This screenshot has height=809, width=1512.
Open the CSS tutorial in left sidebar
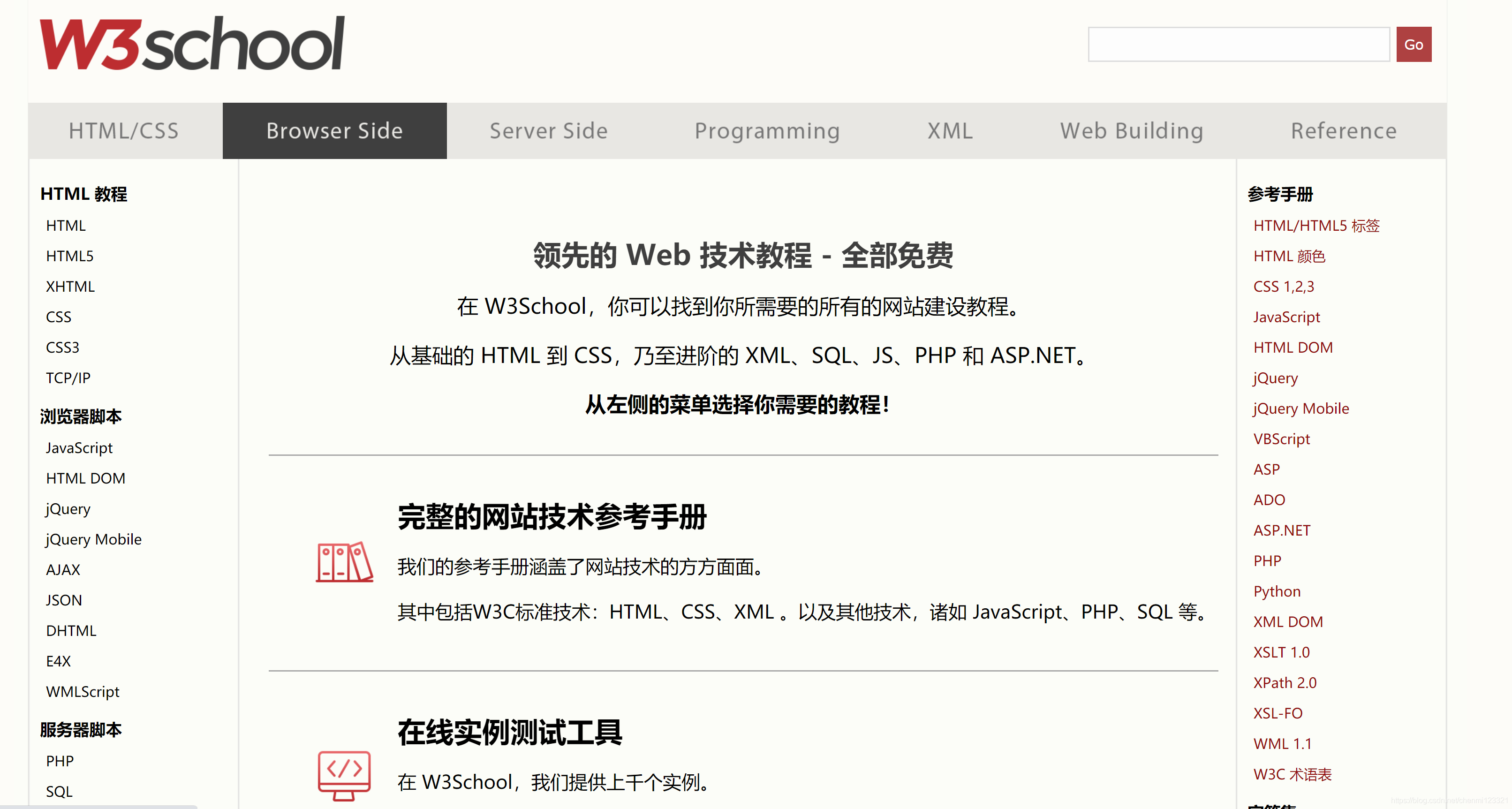coord(59,317)
